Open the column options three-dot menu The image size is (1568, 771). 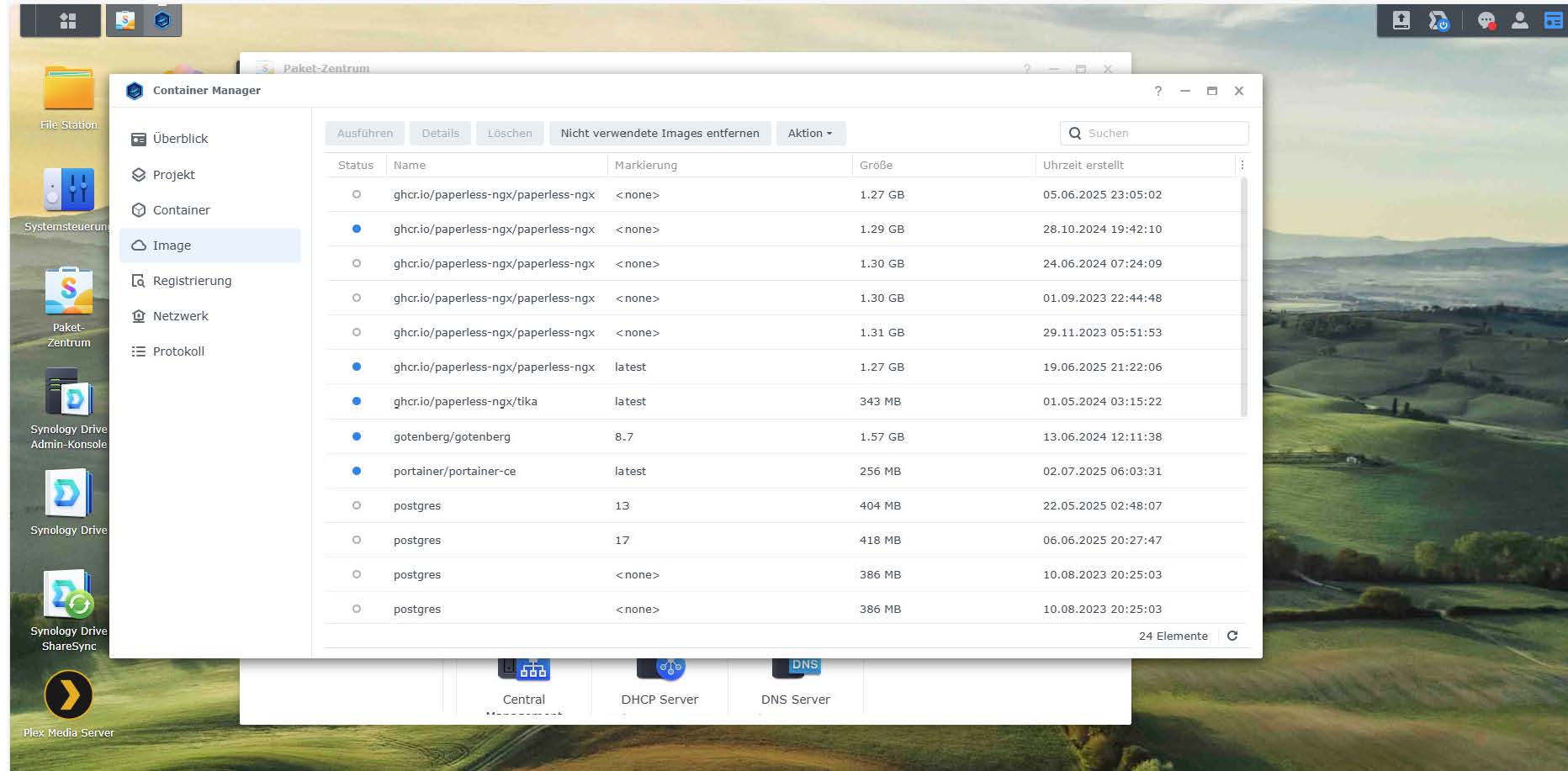(1242, 165)
